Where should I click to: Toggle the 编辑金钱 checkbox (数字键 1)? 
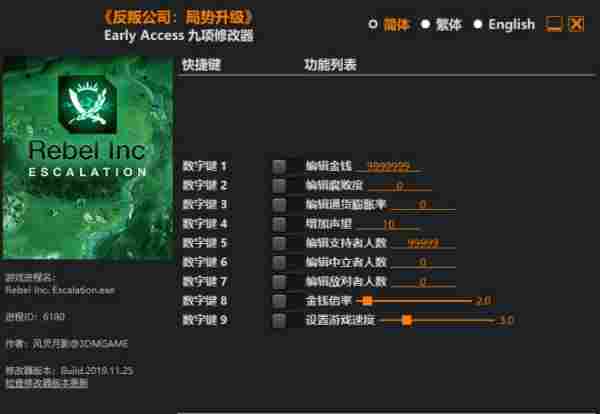(x=279, y=166)
